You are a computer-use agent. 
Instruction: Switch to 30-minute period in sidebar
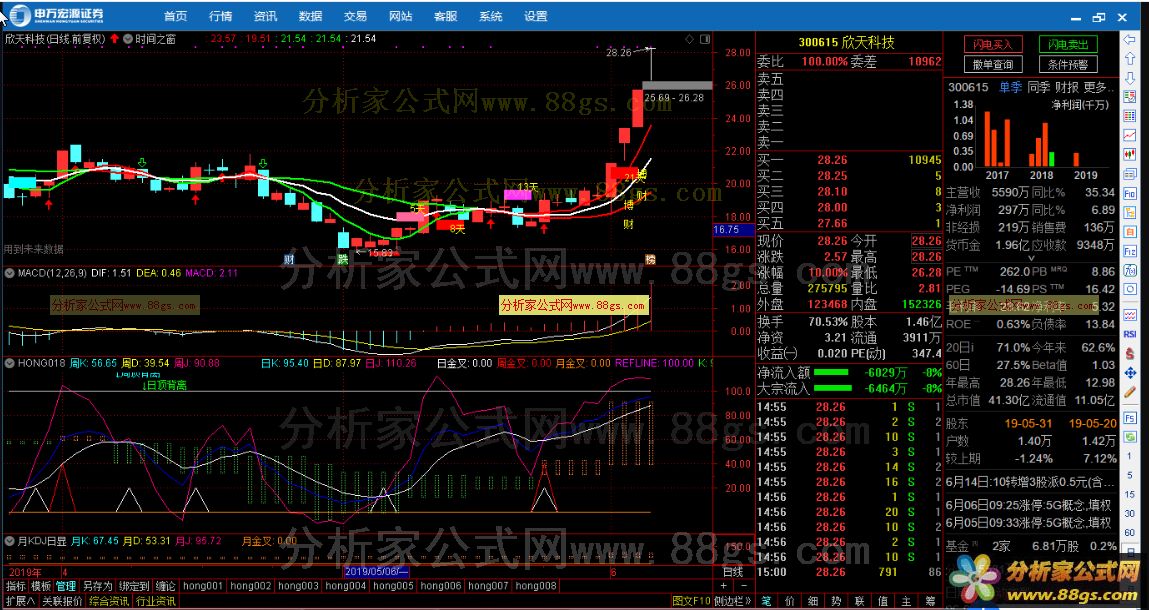(x=1129, y=514)
